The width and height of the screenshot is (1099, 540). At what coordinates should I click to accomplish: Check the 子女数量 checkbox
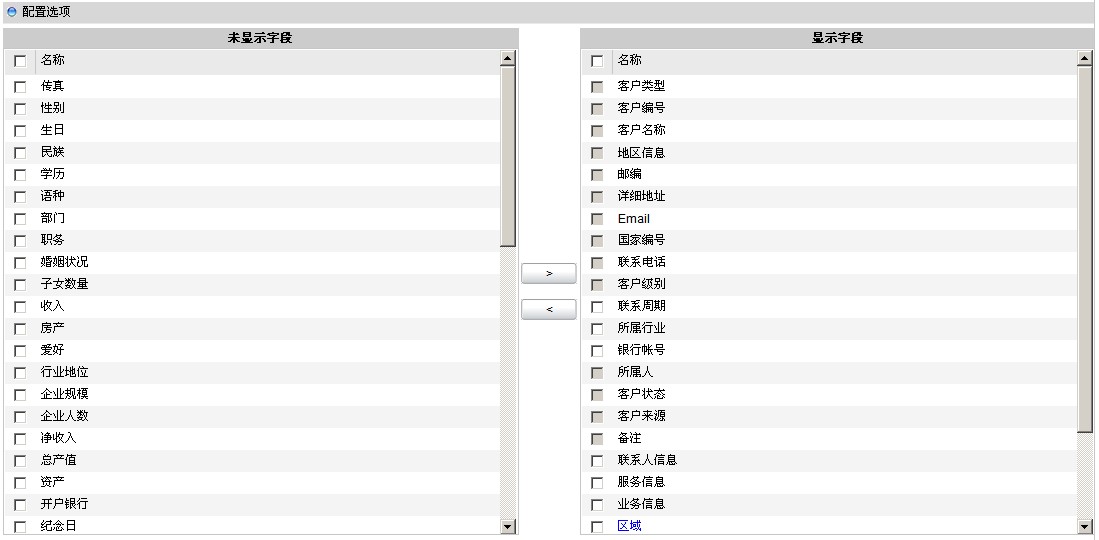[20, 285]
